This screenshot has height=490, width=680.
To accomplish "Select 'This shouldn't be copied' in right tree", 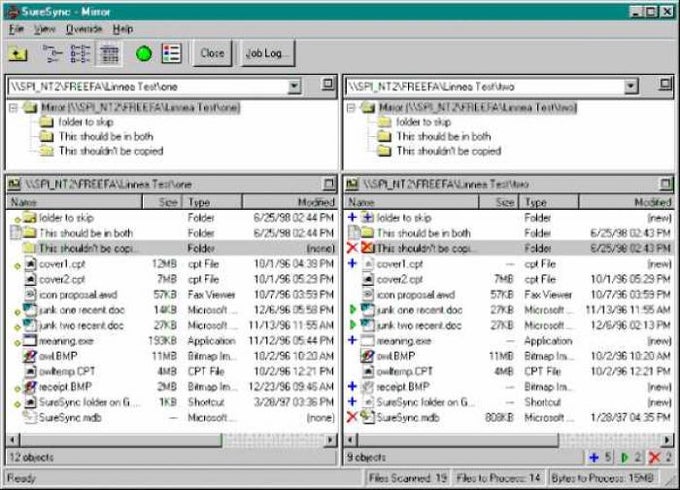I will point(449,151).
